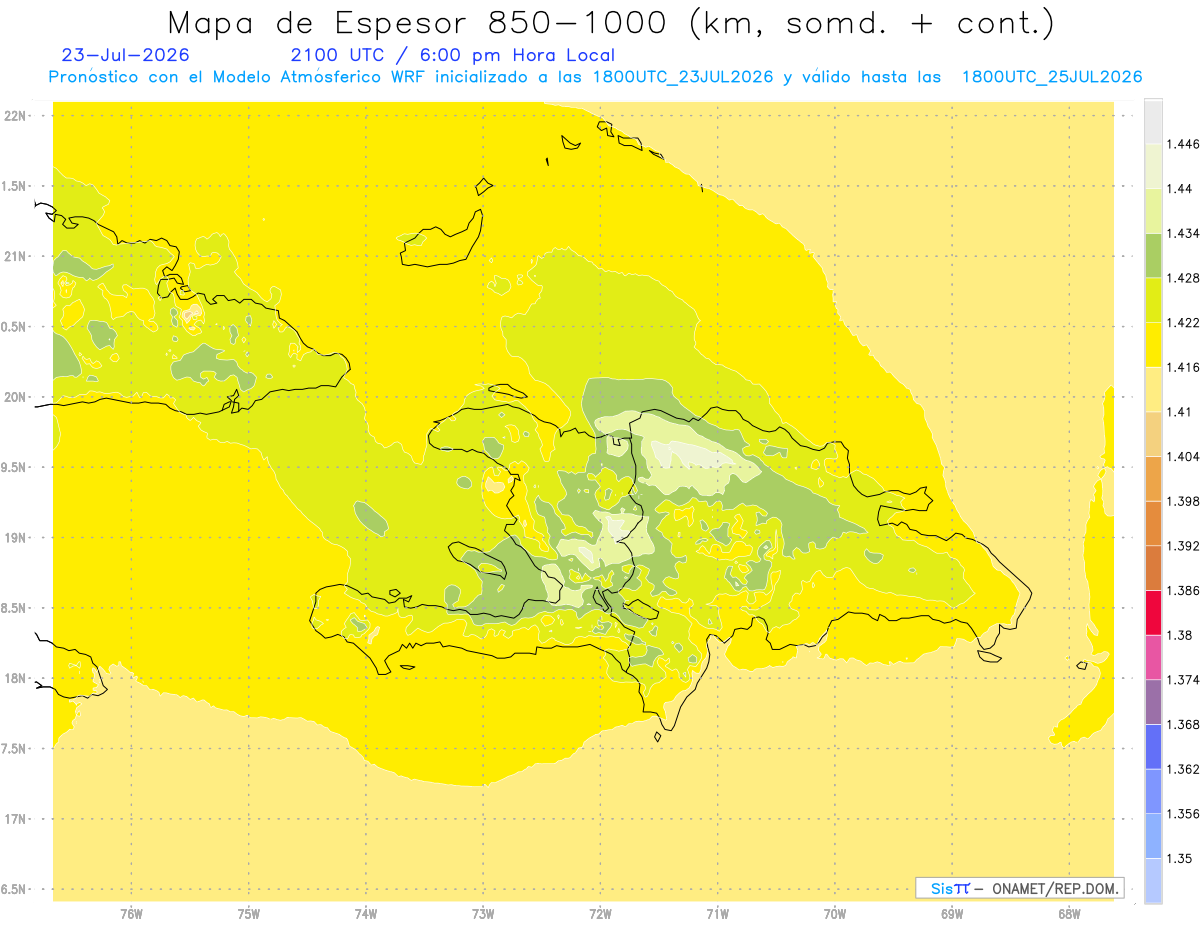Screen dimensions: 1200x927
Task: Pick the orange swatch between 1.392 and 1.398
Action: click(x=1153, y=523)
